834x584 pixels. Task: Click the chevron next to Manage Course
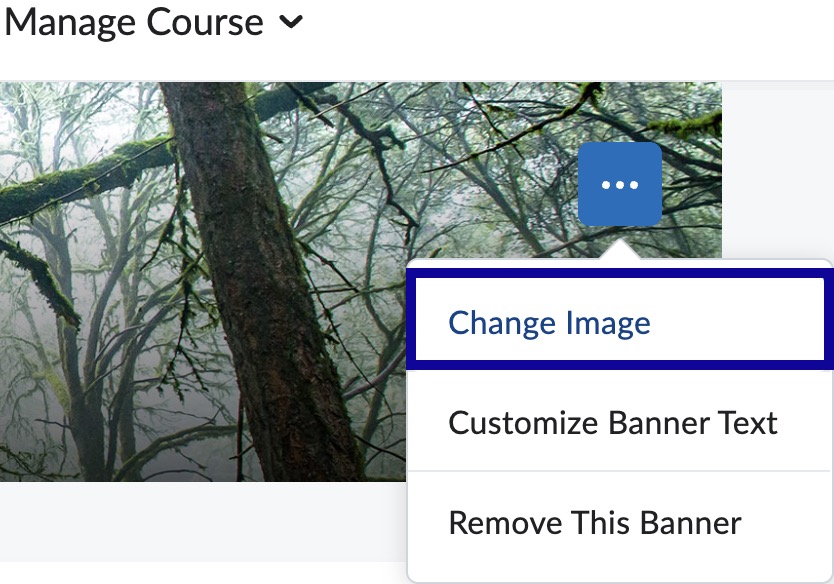(288, 23)
